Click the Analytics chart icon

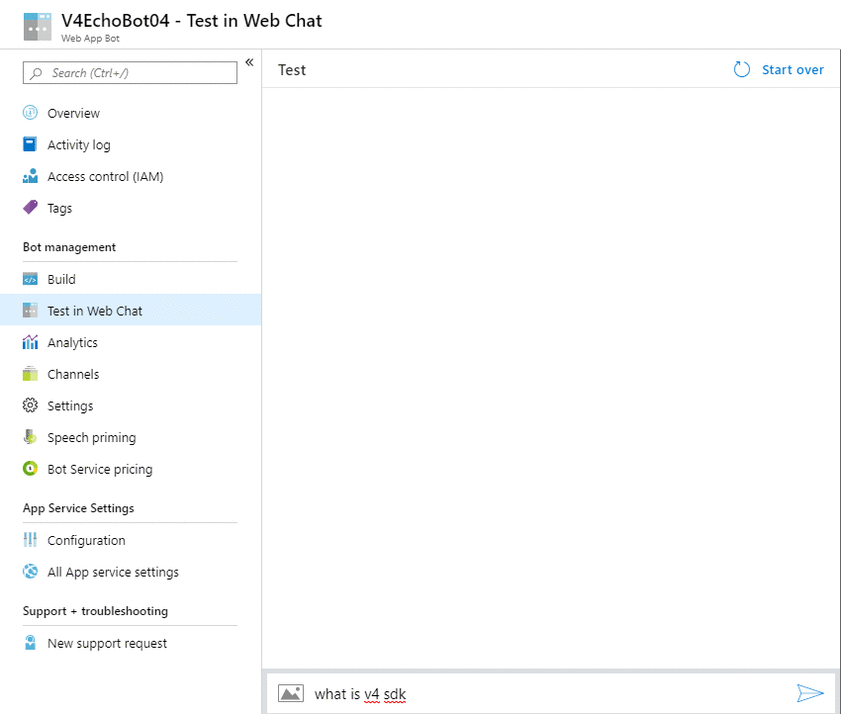(30, 342)
